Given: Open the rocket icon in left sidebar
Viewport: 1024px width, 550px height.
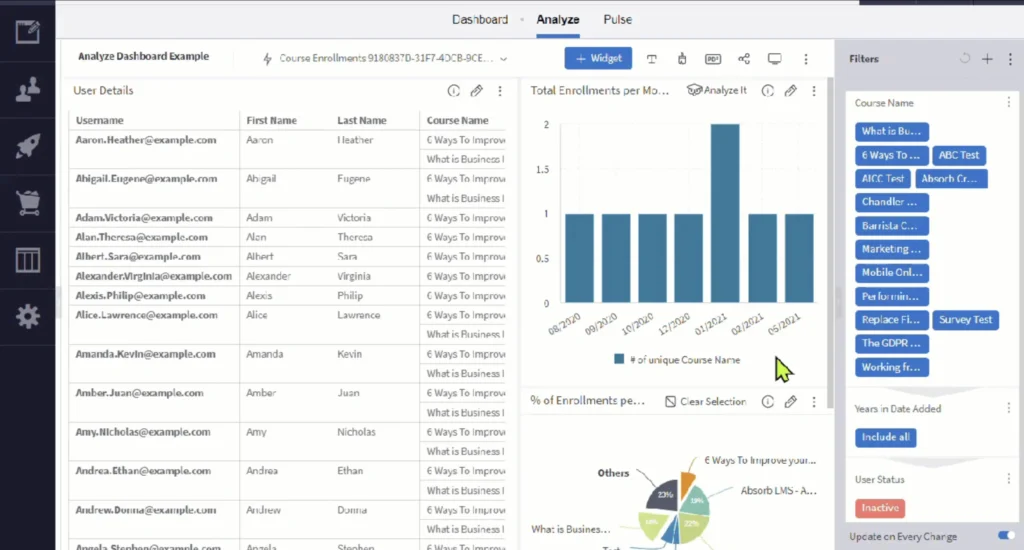Looking at the screenshot, I should [x=27, y=147].
